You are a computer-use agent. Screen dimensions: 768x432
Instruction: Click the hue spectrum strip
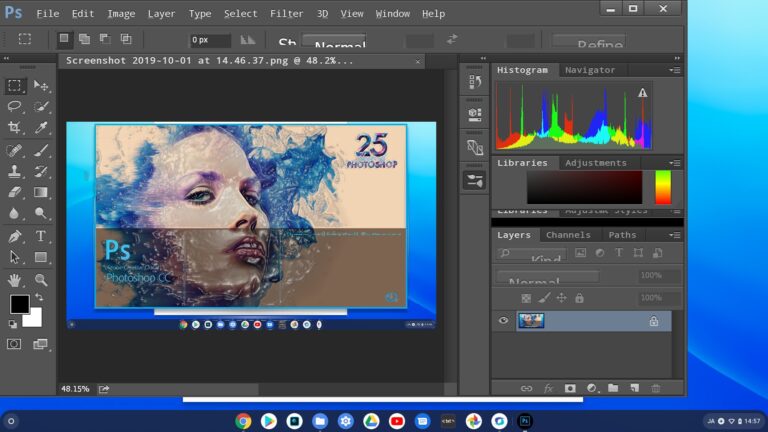pos(663,187)
